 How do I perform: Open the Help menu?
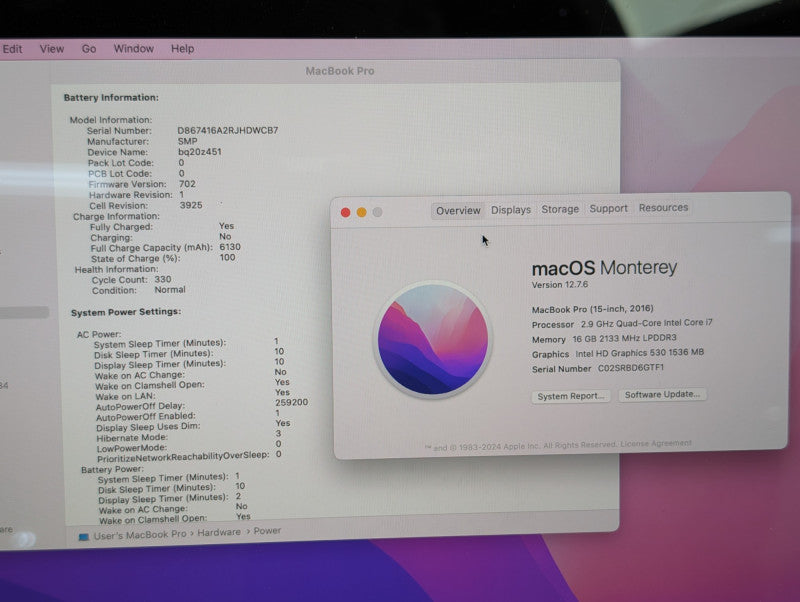(x=182, y=48)
